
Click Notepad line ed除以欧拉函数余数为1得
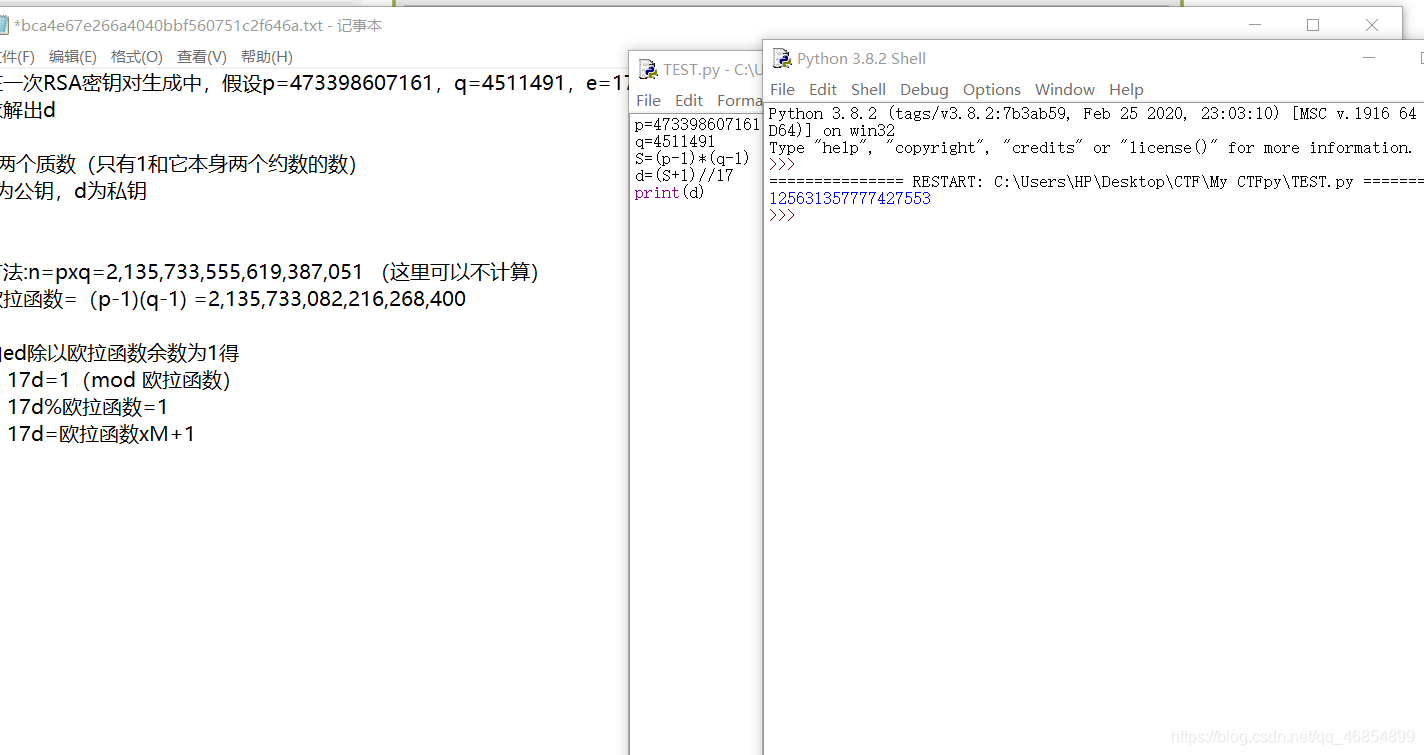120,353
